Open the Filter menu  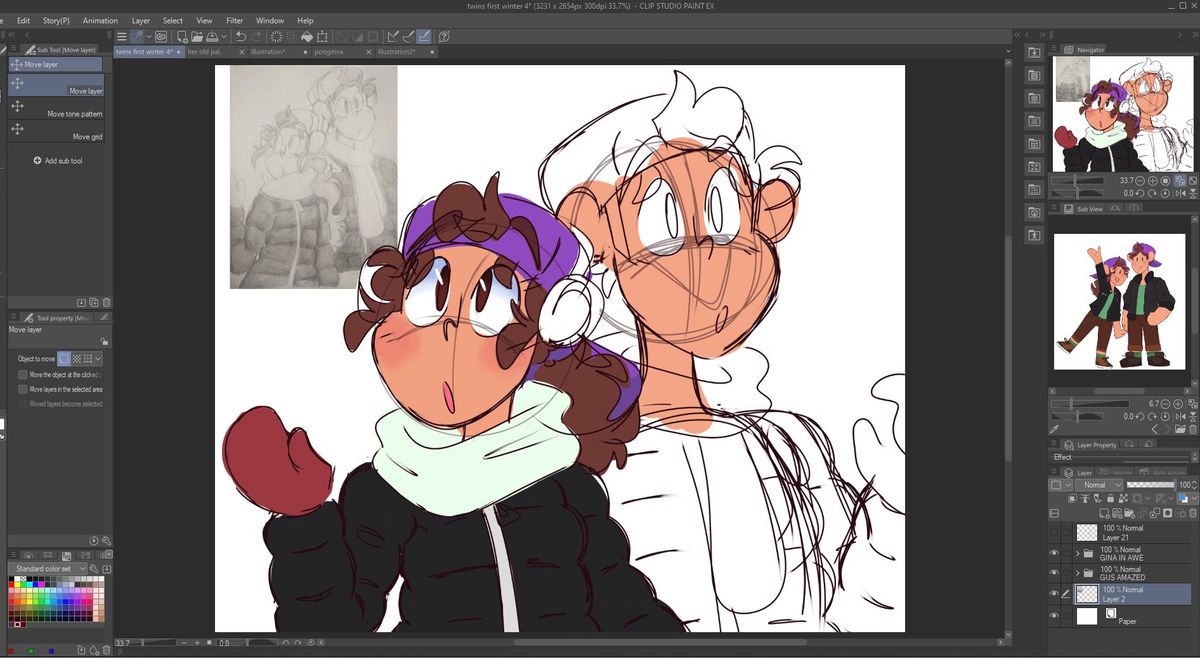(234, 20)
